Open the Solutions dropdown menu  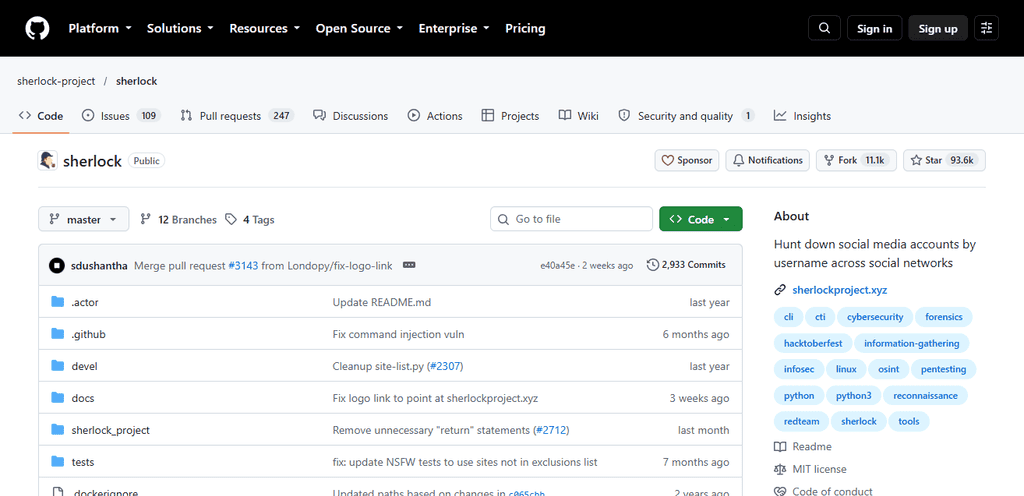pos(180,28)
